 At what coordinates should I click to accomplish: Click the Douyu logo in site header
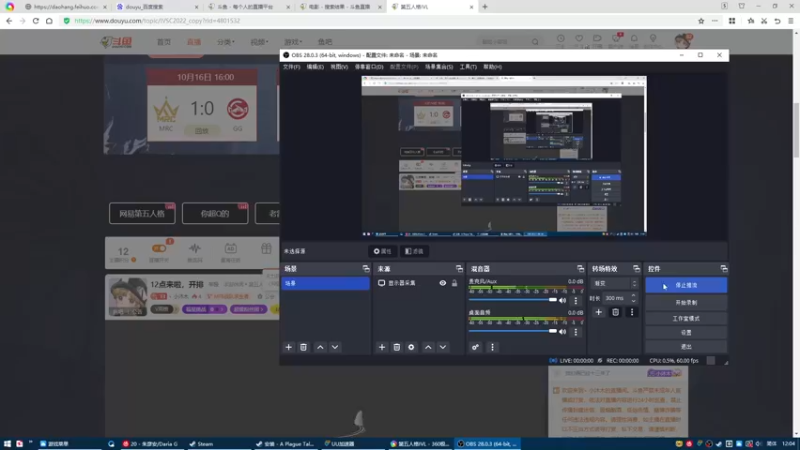(x=117, y=42)
